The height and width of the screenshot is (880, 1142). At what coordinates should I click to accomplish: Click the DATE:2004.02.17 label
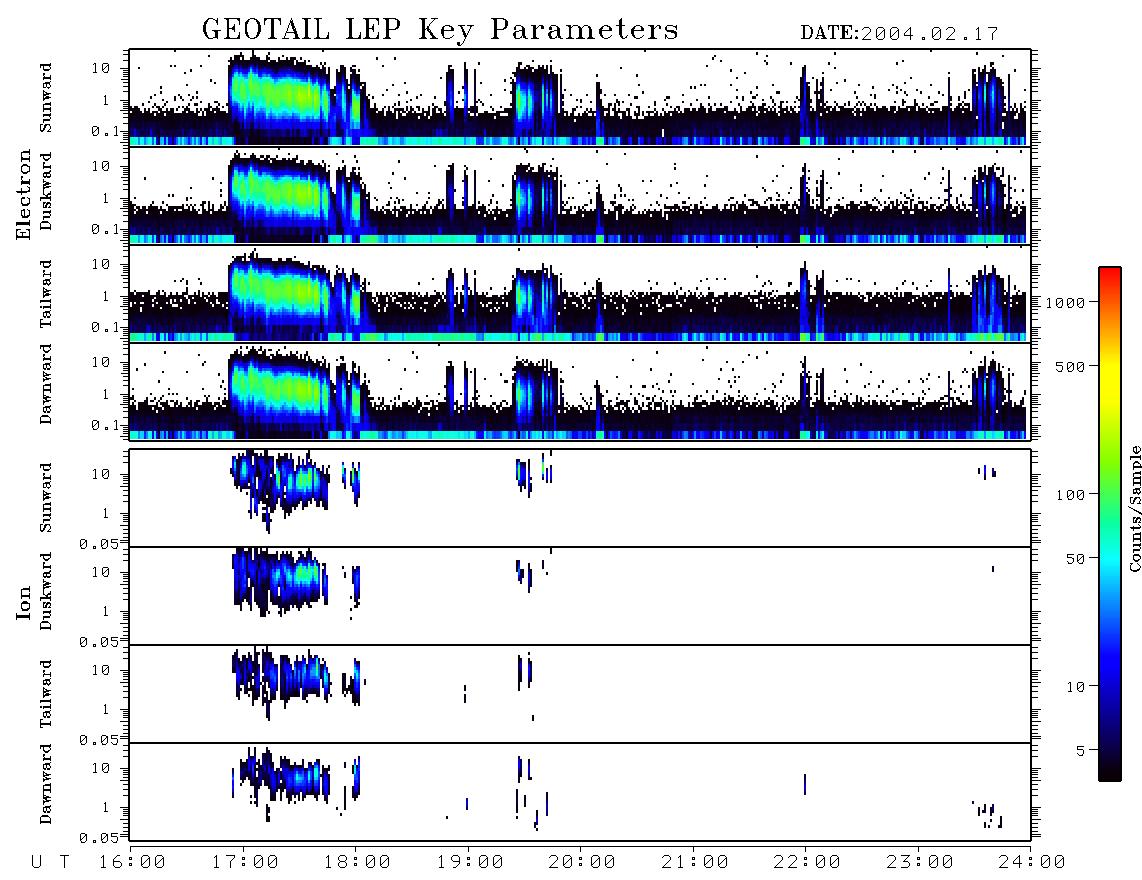(x=899, y=34)
